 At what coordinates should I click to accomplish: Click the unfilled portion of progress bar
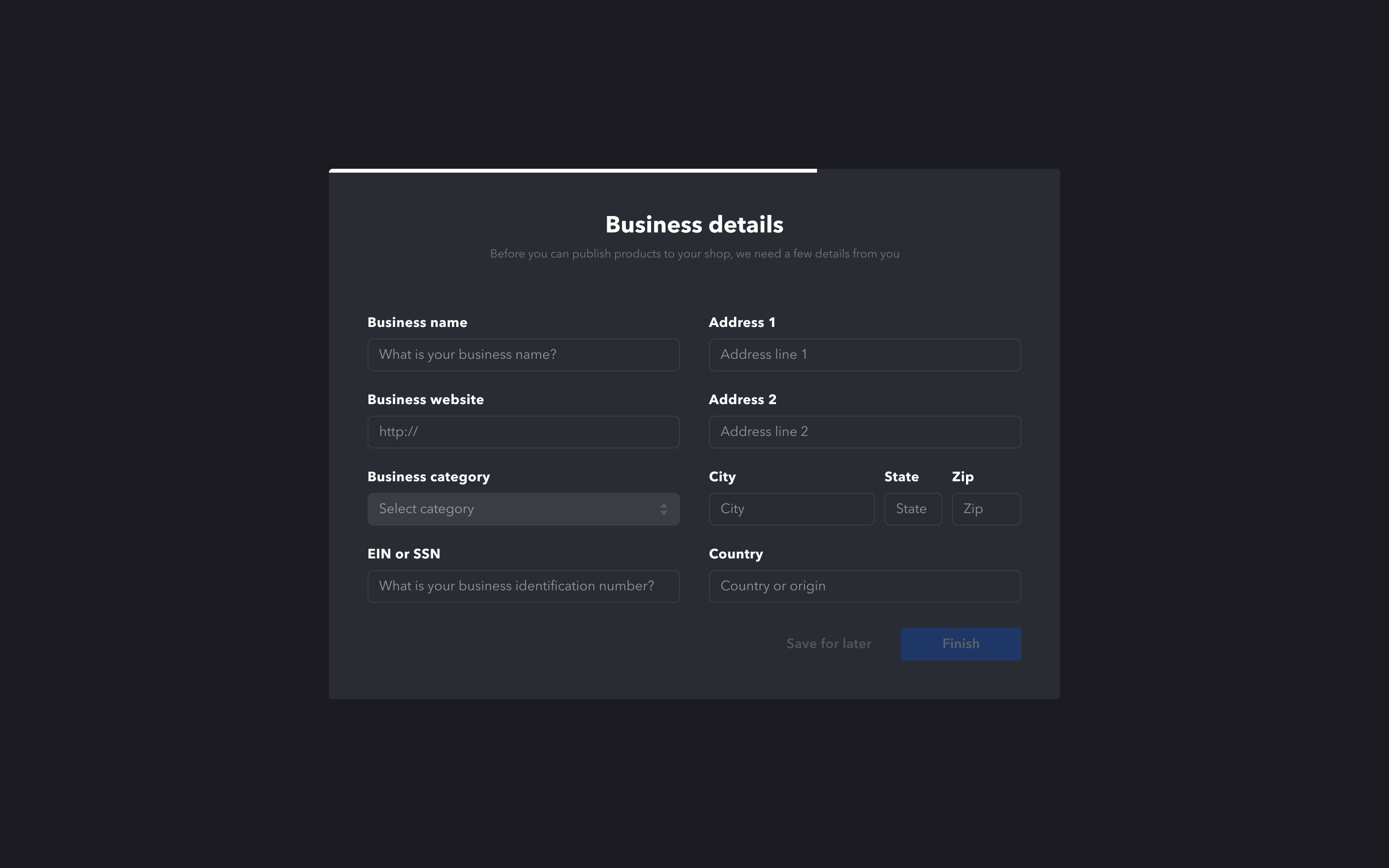[x=938, y=171]
